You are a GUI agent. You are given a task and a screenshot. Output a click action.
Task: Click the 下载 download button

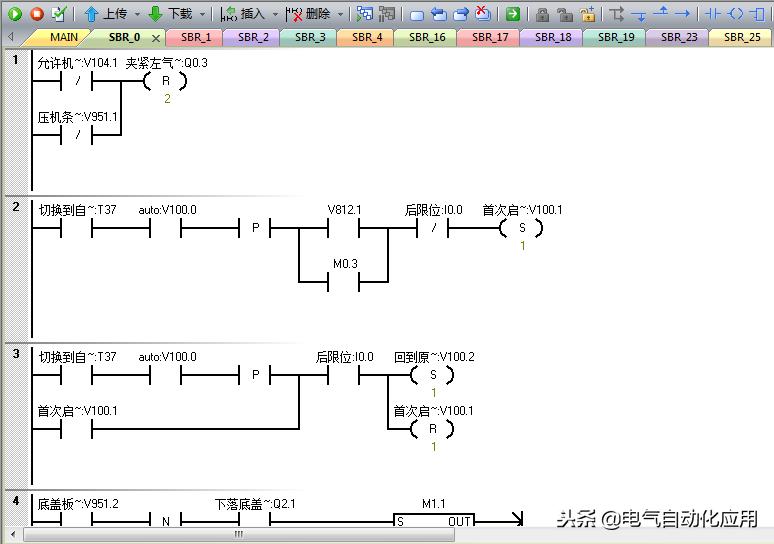click(171, 14)
